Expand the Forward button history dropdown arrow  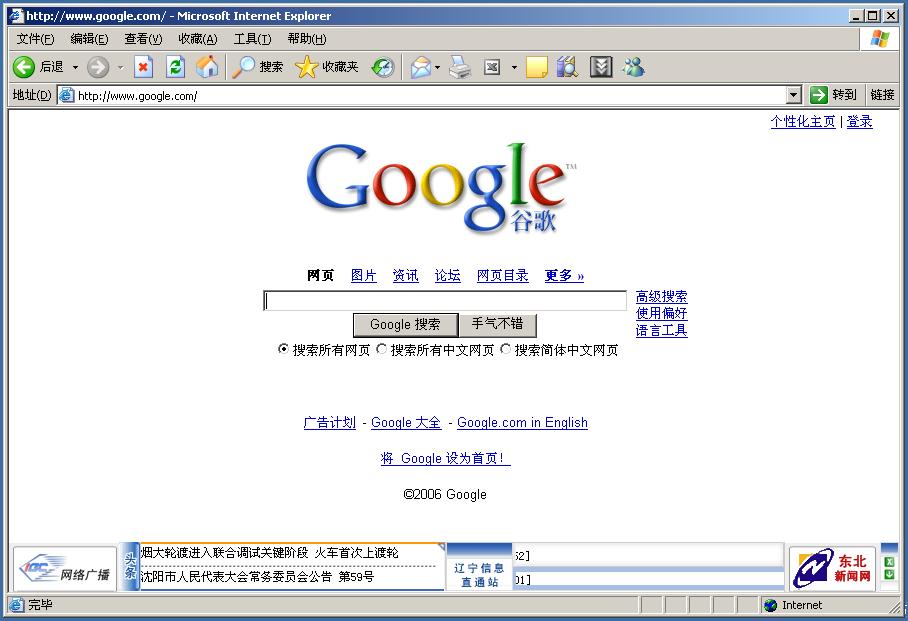[120, 68]
